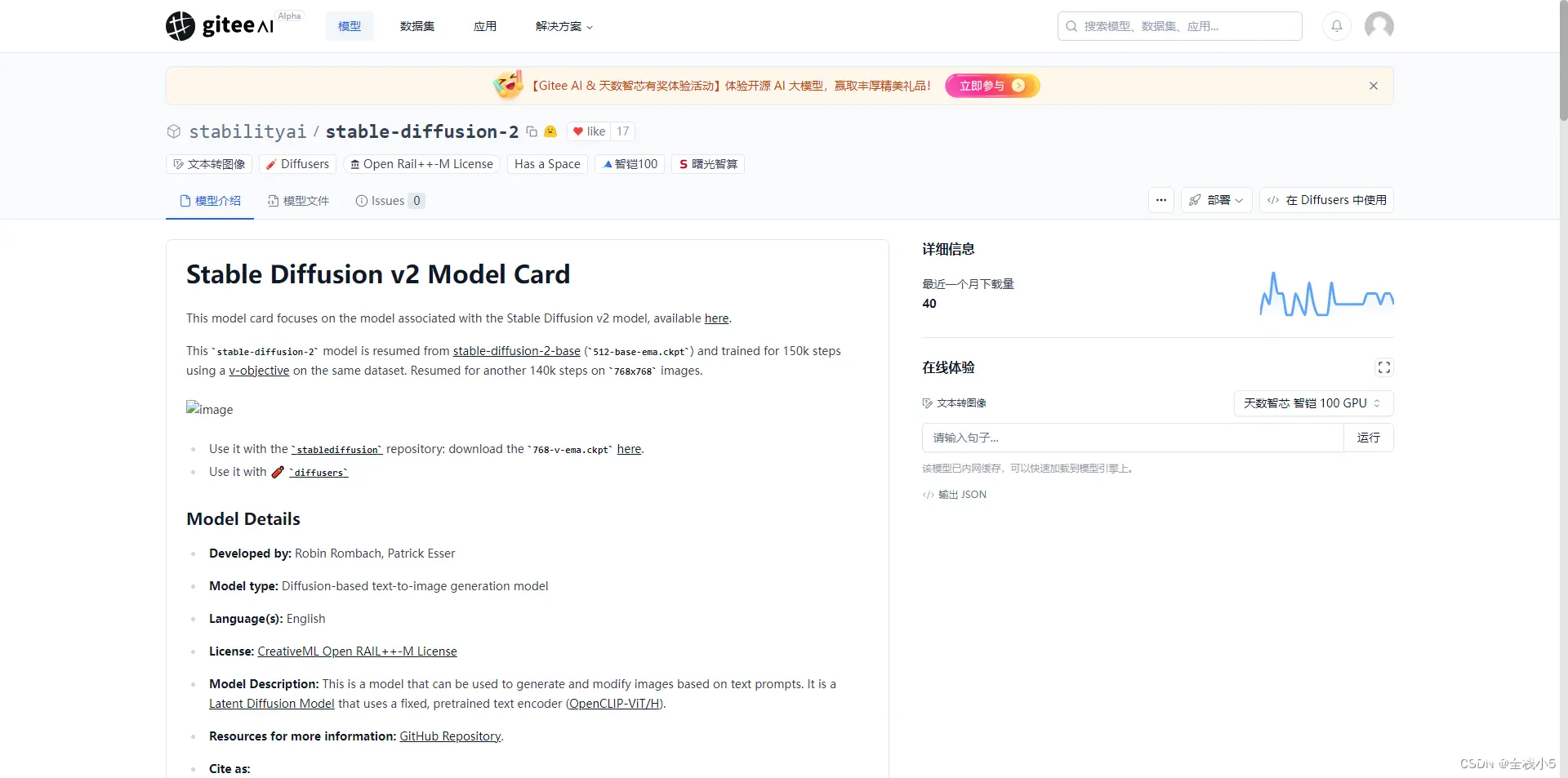This screenshot has height=778, width=1568.
Task: Click the Gitee AI logo
Action: [220, 26]
